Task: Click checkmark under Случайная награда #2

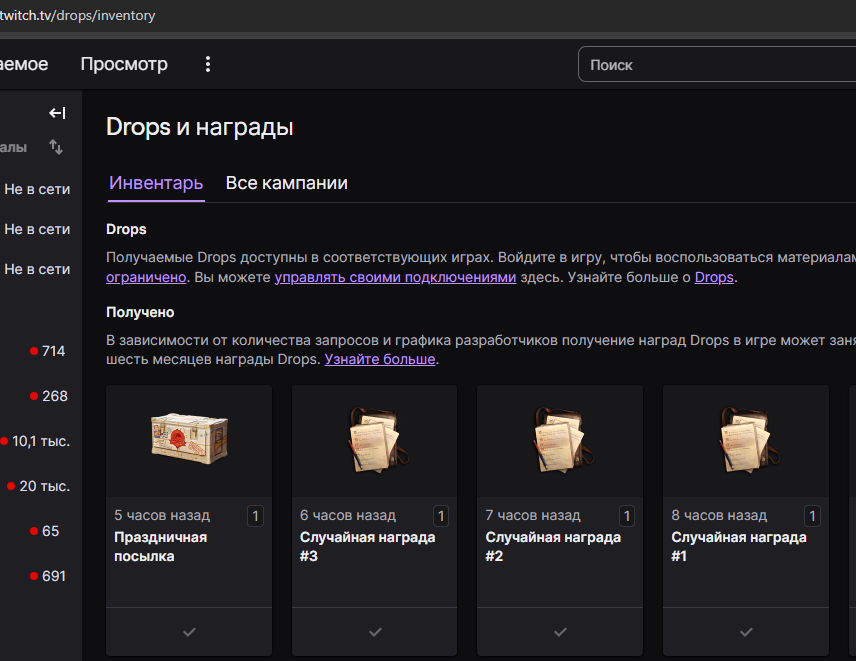Action: [560, 632]
